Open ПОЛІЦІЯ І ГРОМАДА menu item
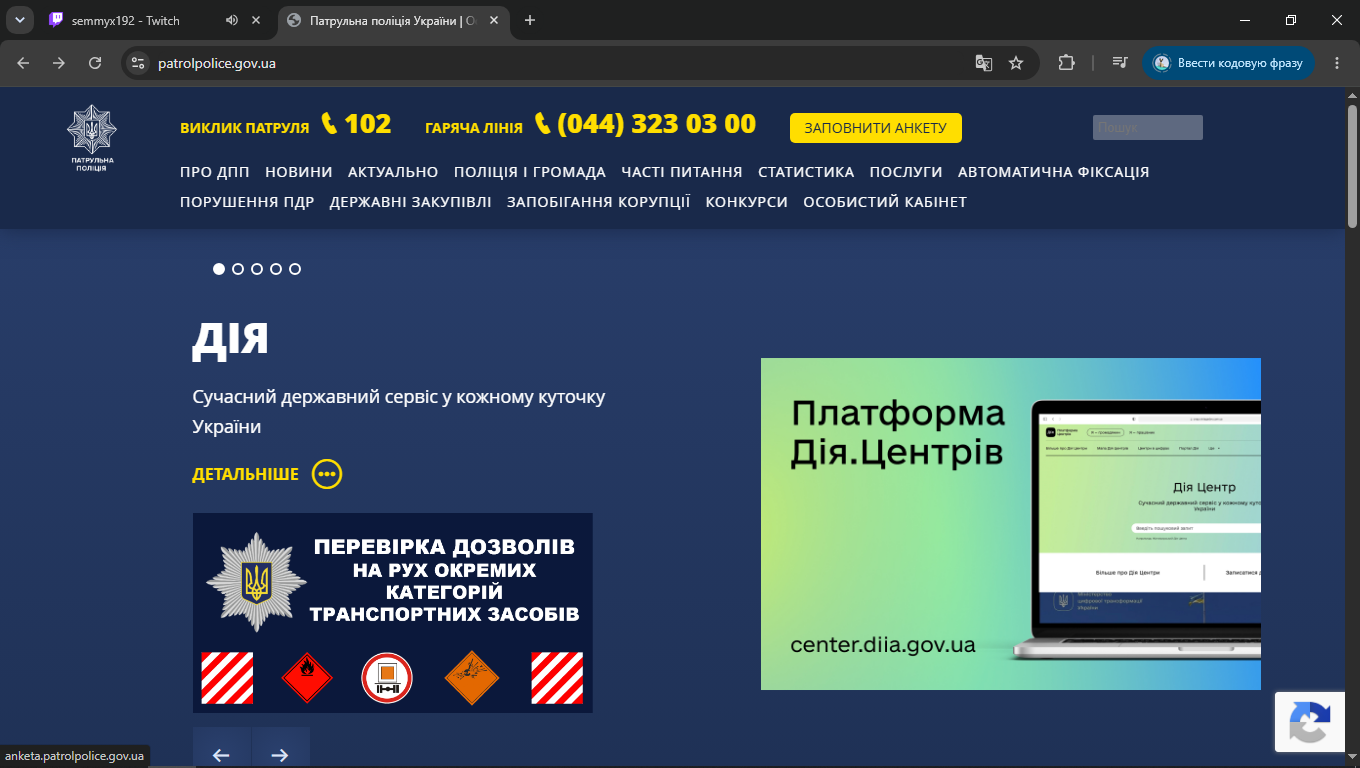 [x=530, y=172]
